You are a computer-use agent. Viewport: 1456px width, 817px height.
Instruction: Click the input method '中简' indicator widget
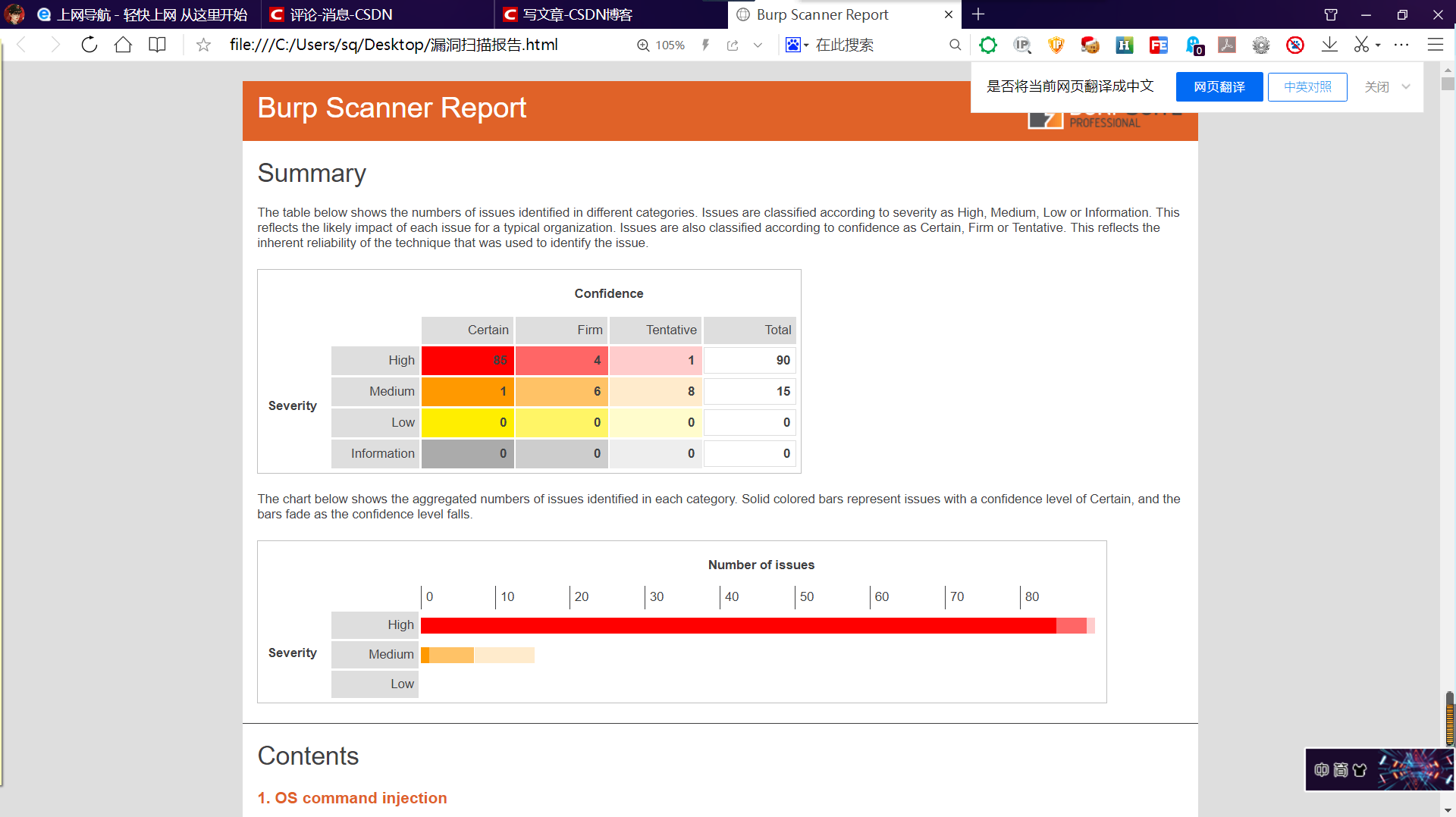pyautogui.click(x=1341, y=770)
